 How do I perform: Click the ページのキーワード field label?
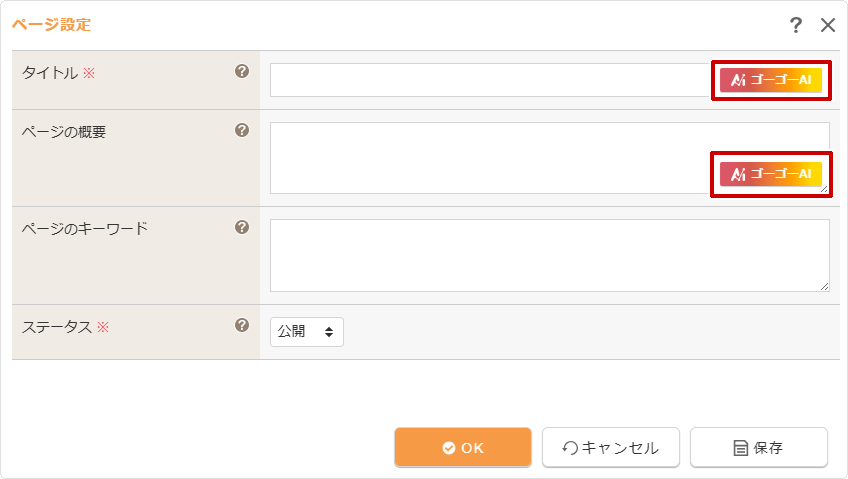click(85, 229)
